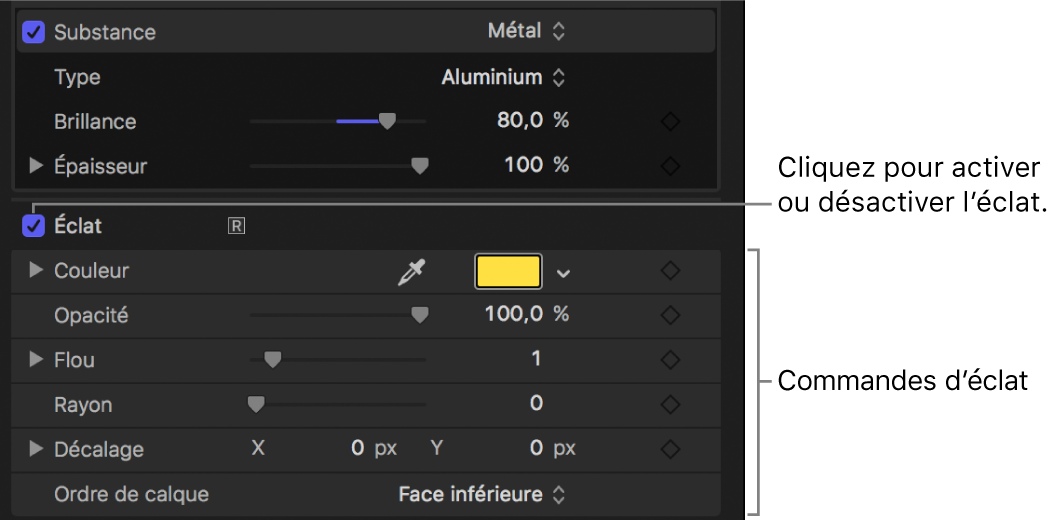
Task: Add keyframe diamond for Brillance
Action: tap(670, 121)
